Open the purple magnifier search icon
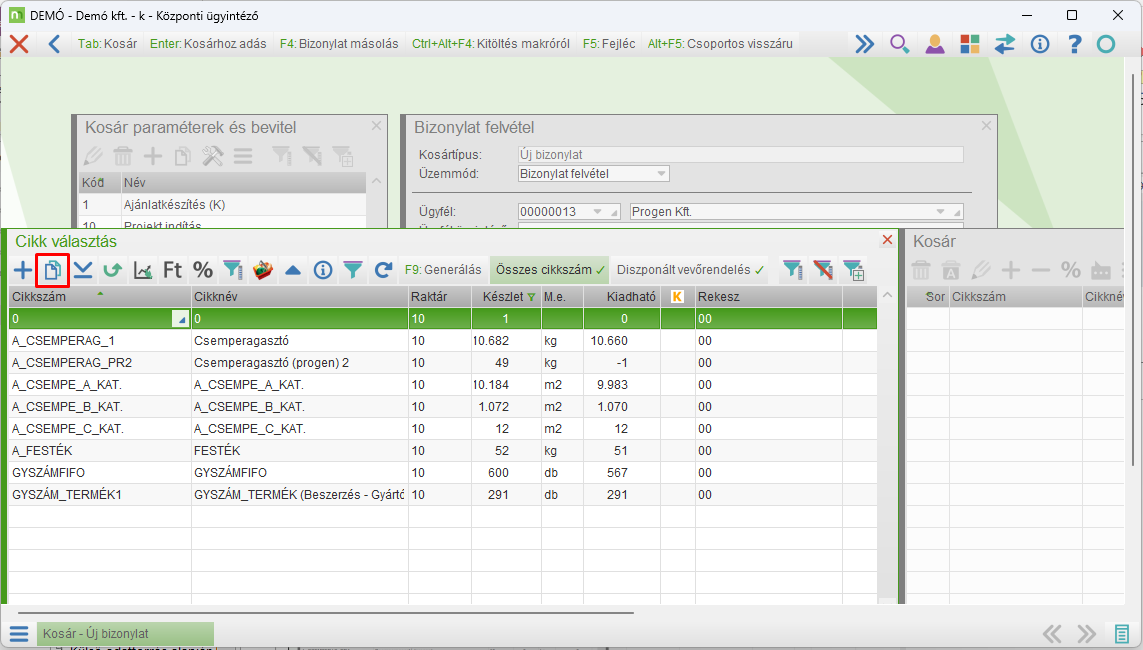Screen dimensions: 1143x650 pyautogui.click(x=899, y=44)
